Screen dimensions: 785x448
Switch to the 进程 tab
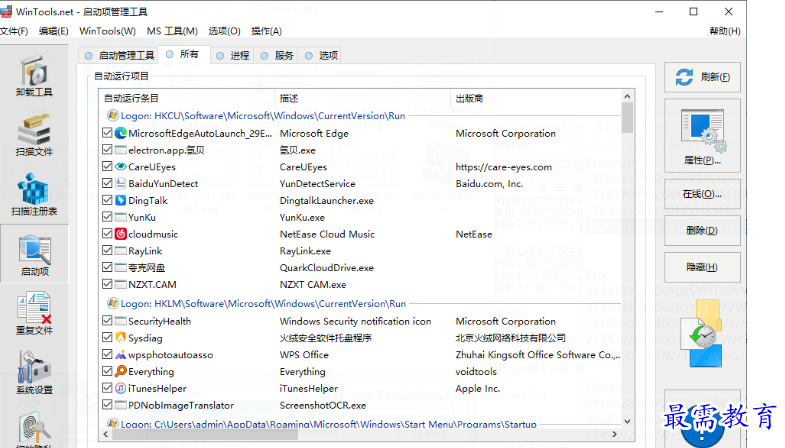point(232,56)
